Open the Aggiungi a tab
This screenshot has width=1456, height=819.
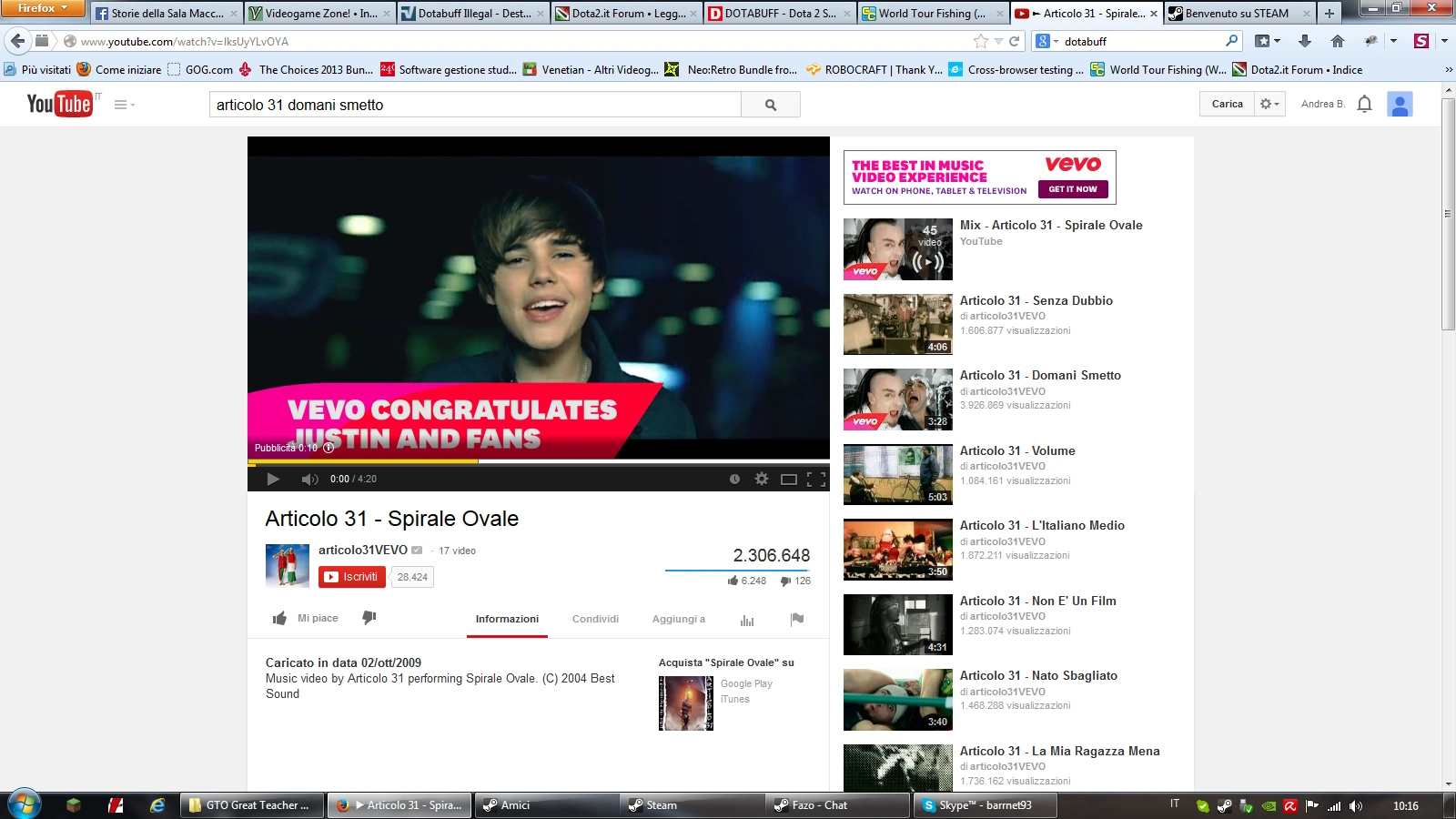coord(678,619)
